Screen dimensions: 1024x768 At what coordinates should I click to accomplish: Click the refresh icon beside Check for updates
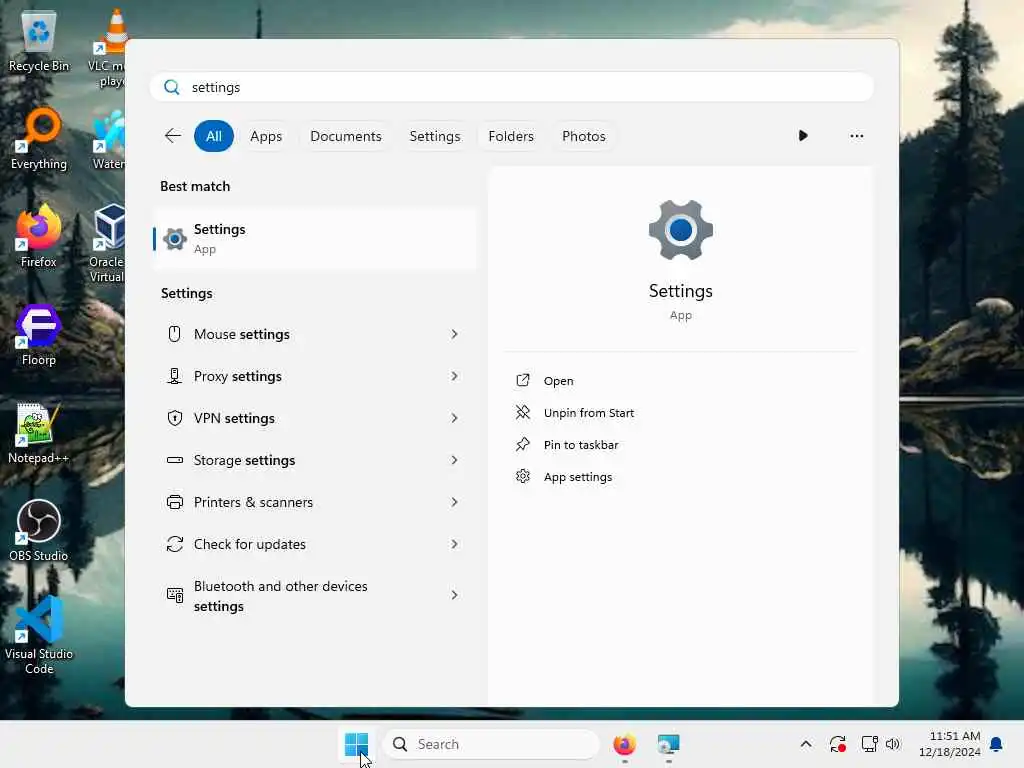click(x=174, y=544)
